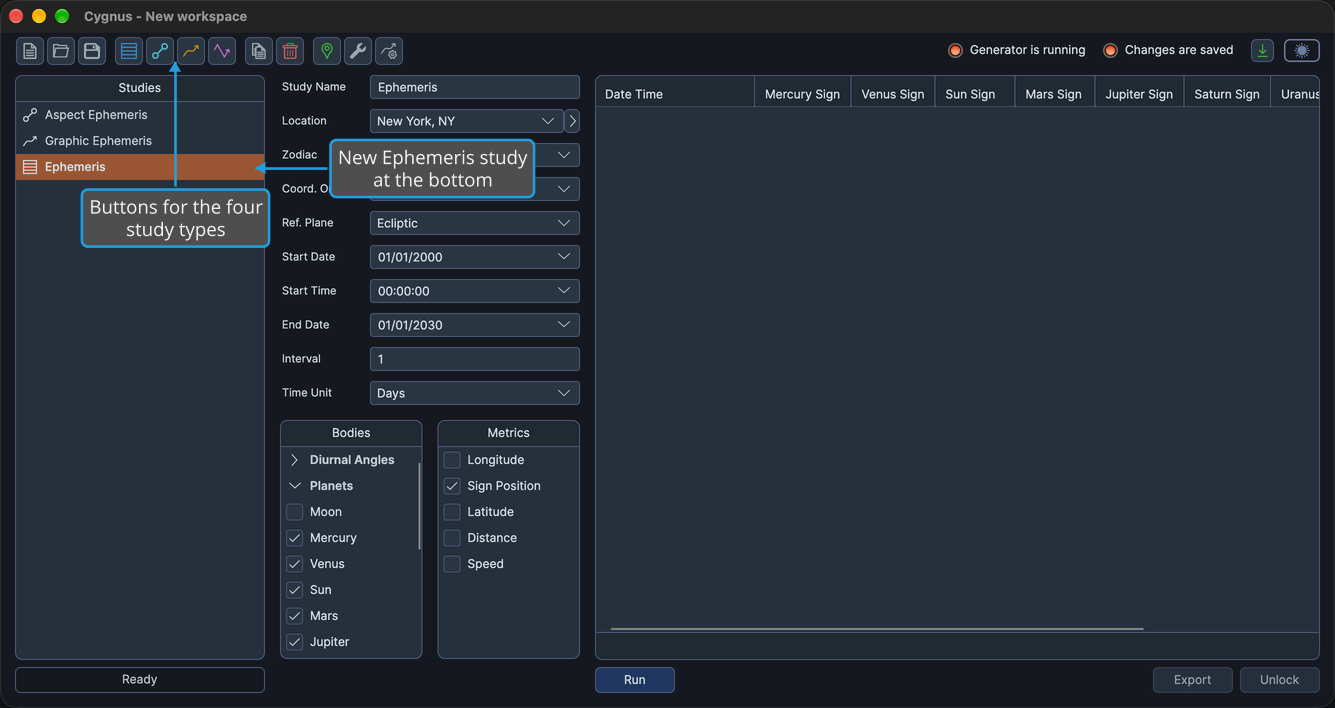The height and width of the screenshot is (708, 1335).
Task: Open the chart settings gear icon
Action: click(x=389, y=51)
